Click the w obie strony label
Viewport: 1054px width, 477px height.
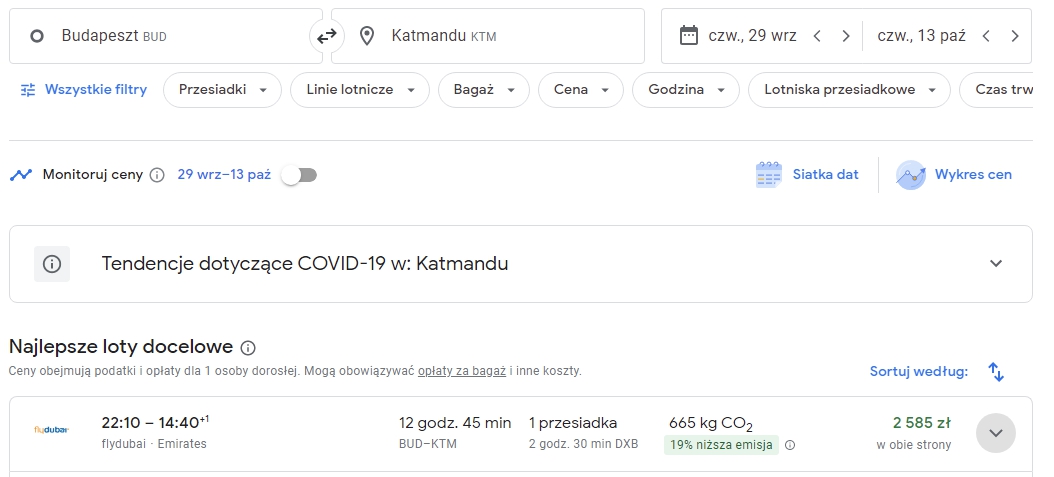pos(914,445)
